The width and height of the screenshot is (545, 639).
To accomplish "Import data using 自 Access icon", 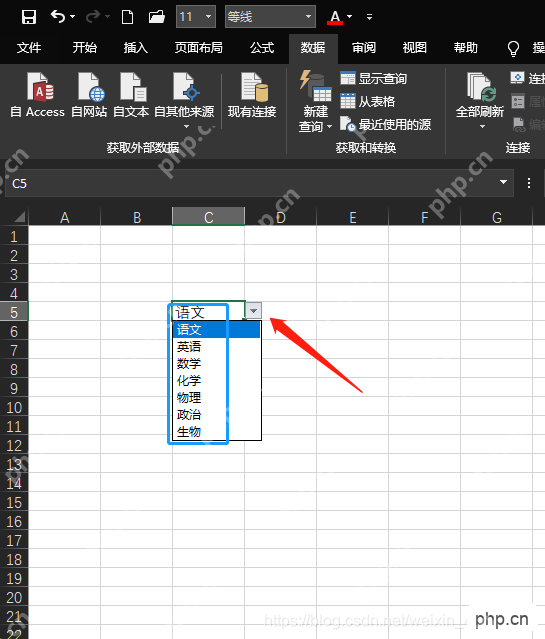I will (38, 95).
